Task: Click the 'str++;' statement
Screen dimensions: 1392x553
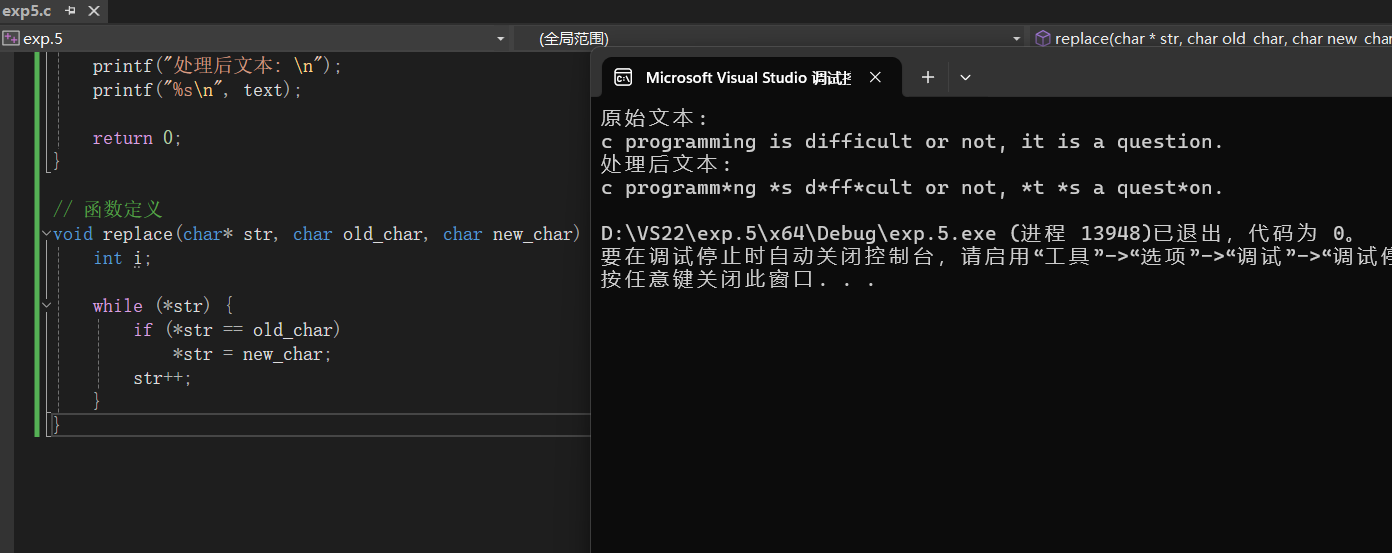Action: (x=162, y=378)
